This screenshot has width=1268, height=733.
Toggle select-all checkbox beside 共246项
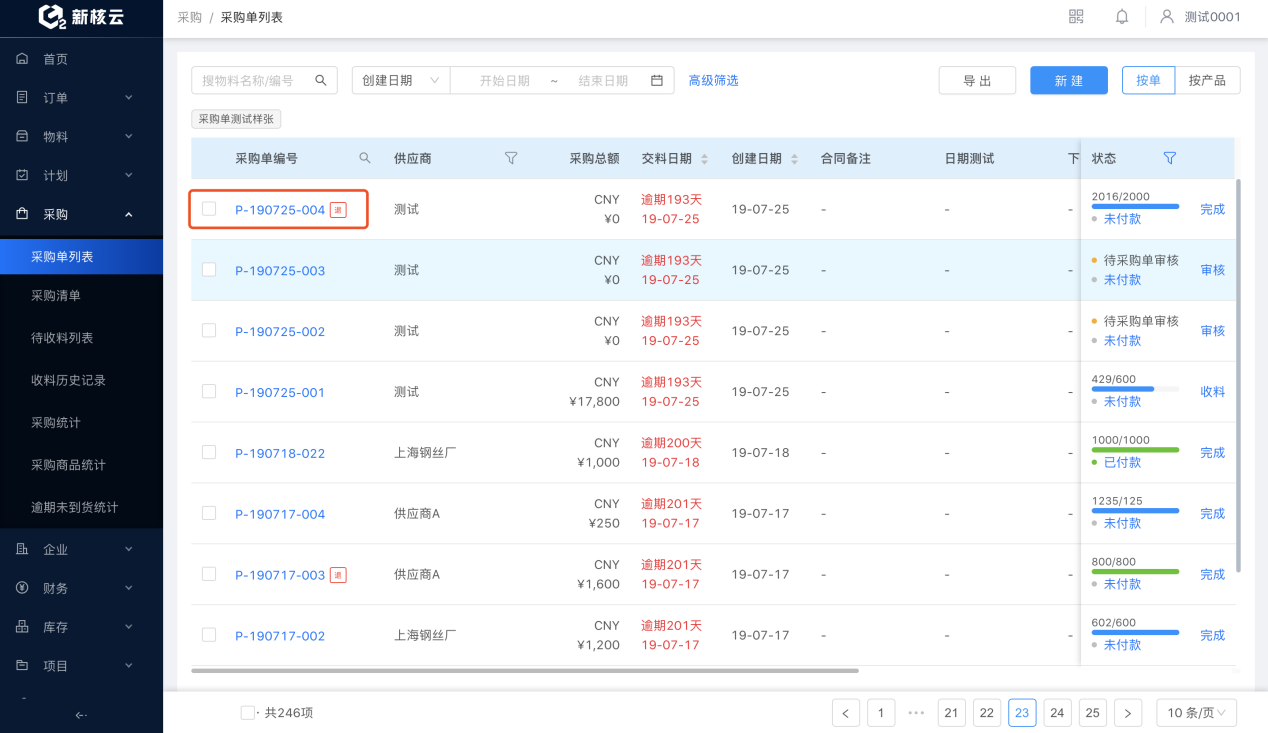[247, 713]
